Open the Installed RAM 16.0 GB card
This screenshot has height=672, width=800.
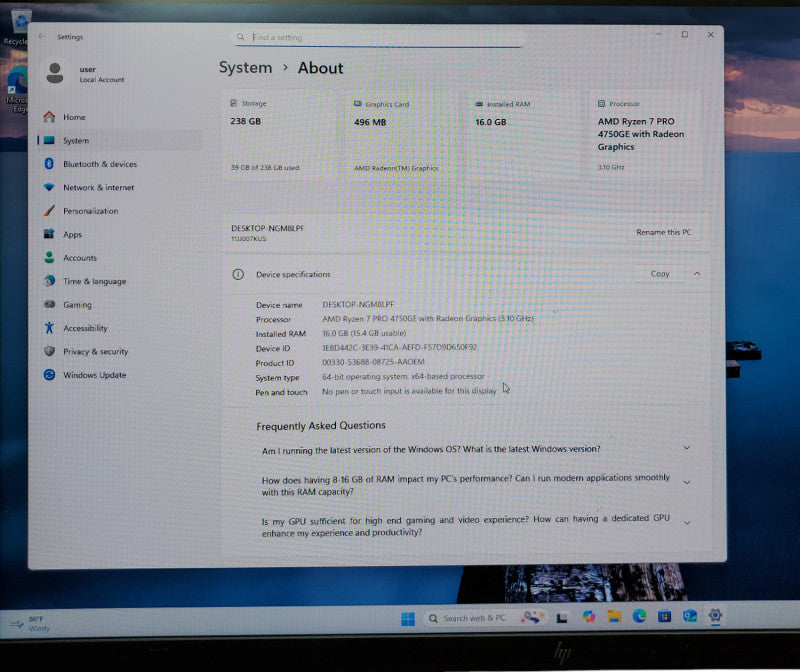pos(523,136)
